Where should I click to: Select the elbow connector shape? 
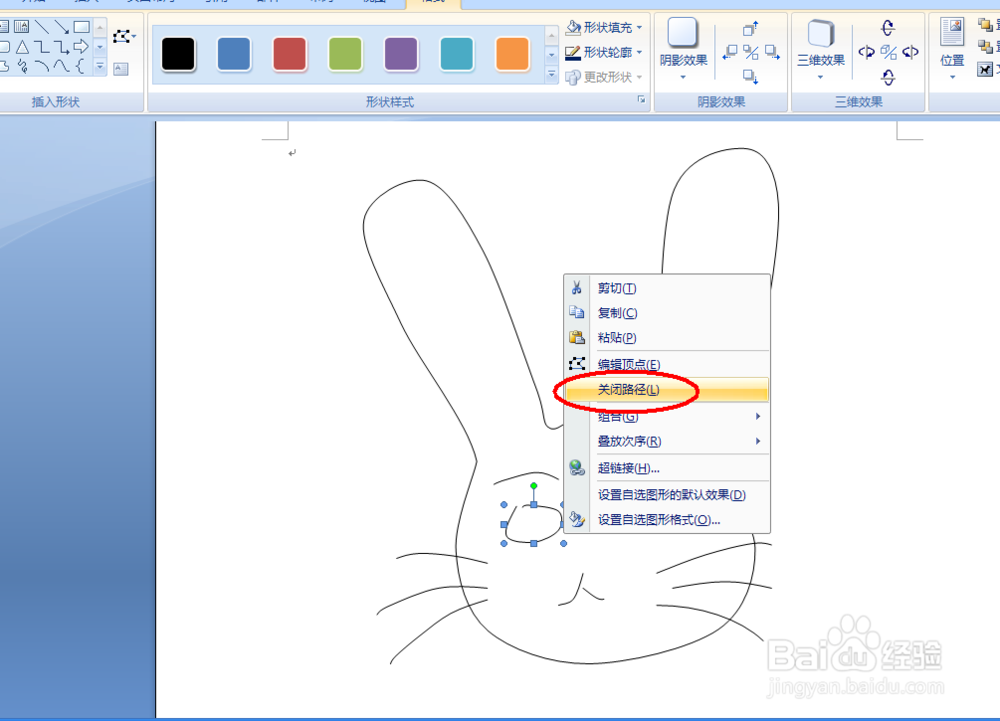tap(42, 47)
